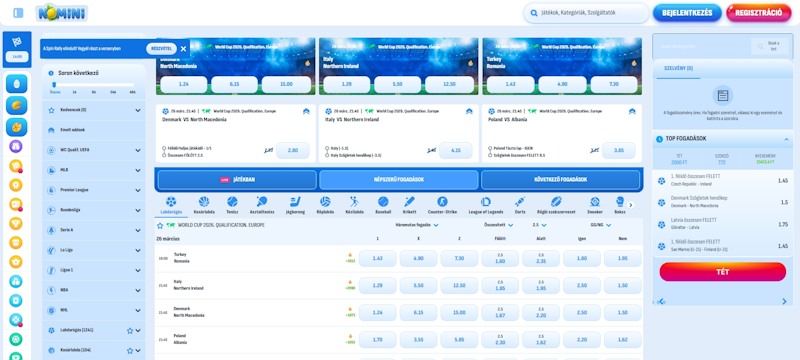Click the red TÉT bet button
Viewport: 800px width, 360px height.
pos(722,272)
